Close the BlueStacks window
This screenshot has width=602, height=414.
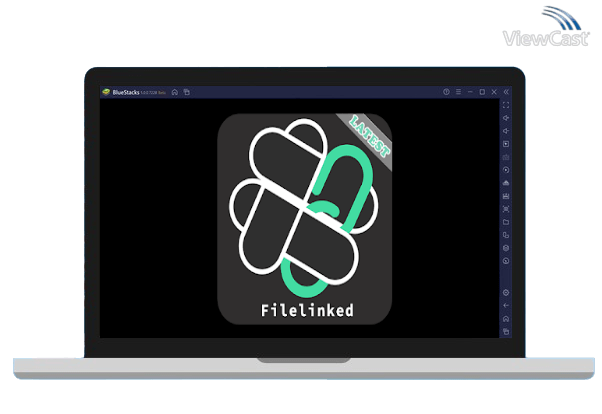pyautogui.click(x=494, y=92)
